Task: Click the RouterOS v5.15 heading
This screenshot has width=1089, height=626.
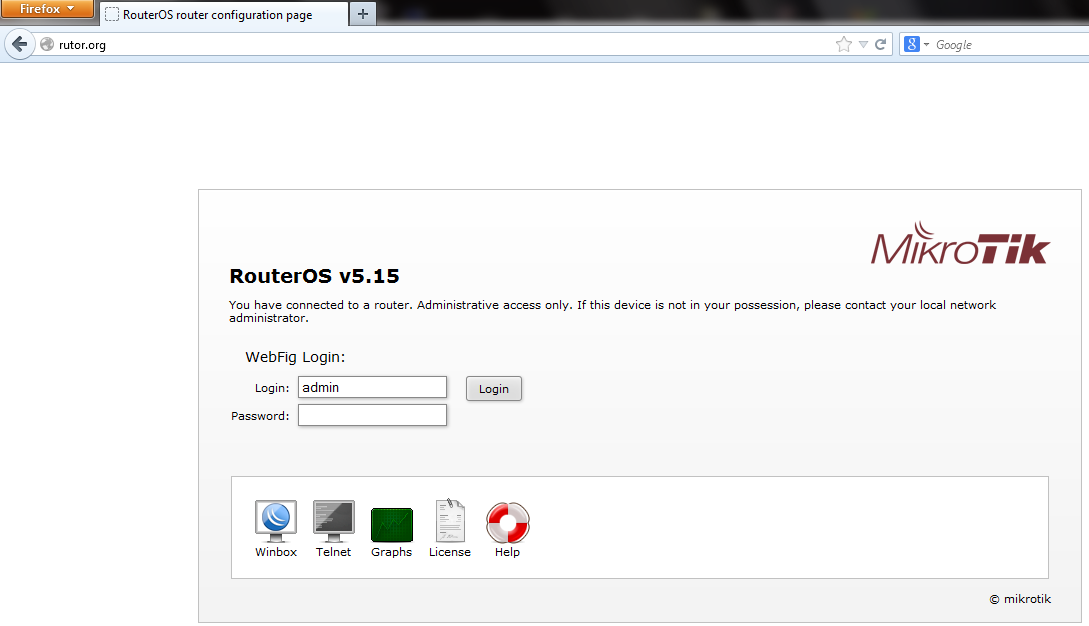Action: coord(315,276)
